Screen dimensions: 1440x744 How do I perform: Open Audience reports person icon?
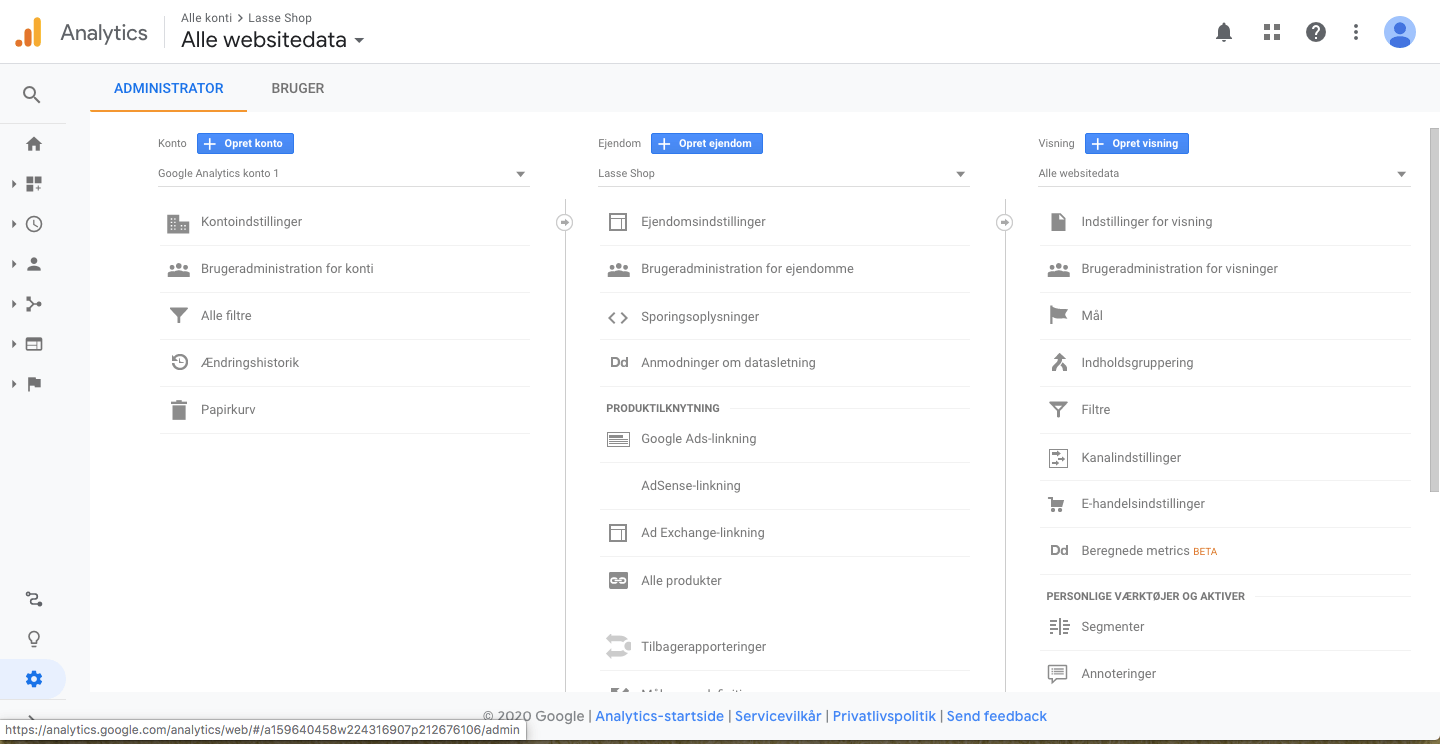34,264
